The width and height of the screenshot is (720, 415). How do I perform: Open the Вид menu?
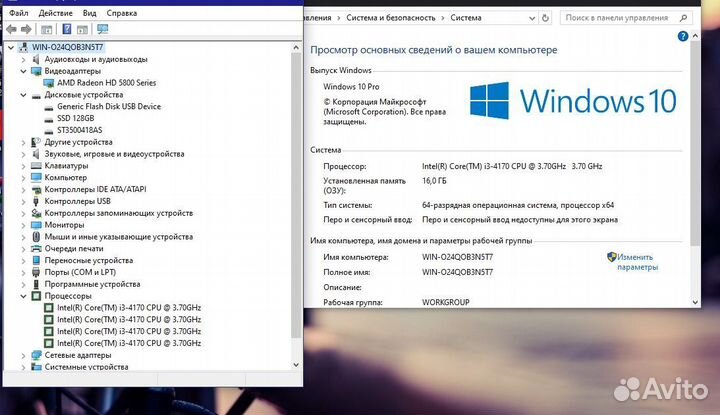[x=90, y=13]
